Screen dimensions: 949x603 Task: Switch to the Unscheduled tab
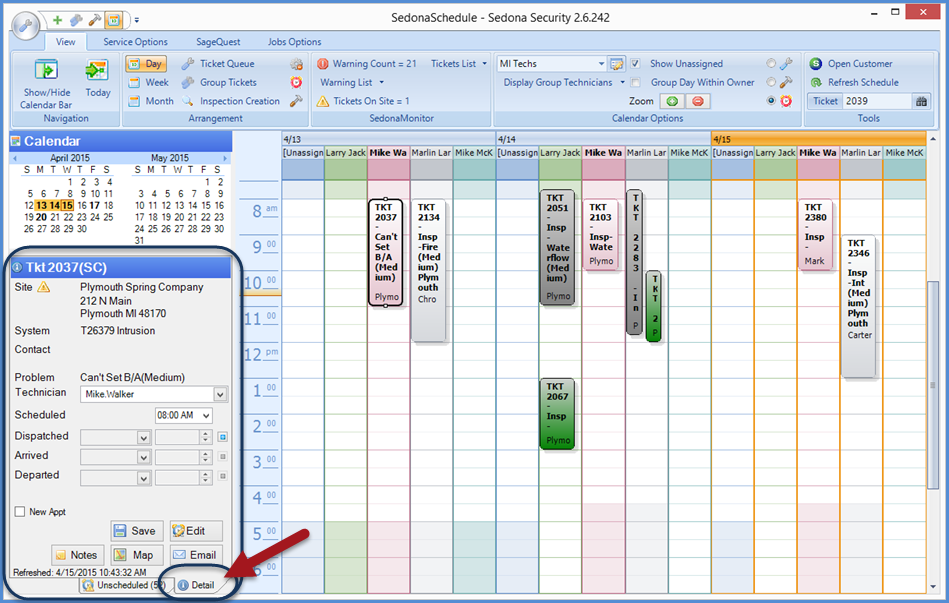(124, 585)
